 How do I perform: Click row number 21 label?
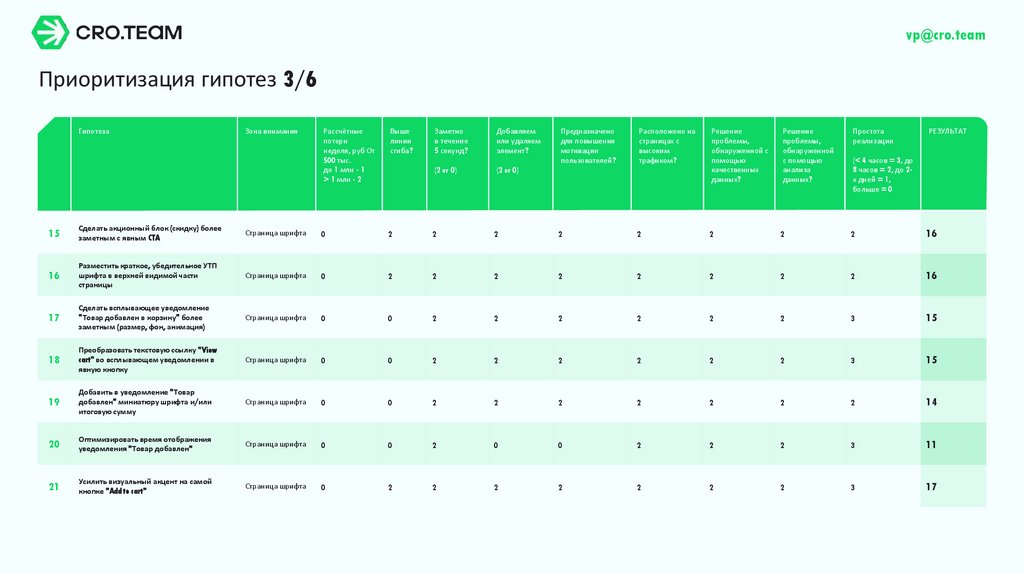[54, 486]
